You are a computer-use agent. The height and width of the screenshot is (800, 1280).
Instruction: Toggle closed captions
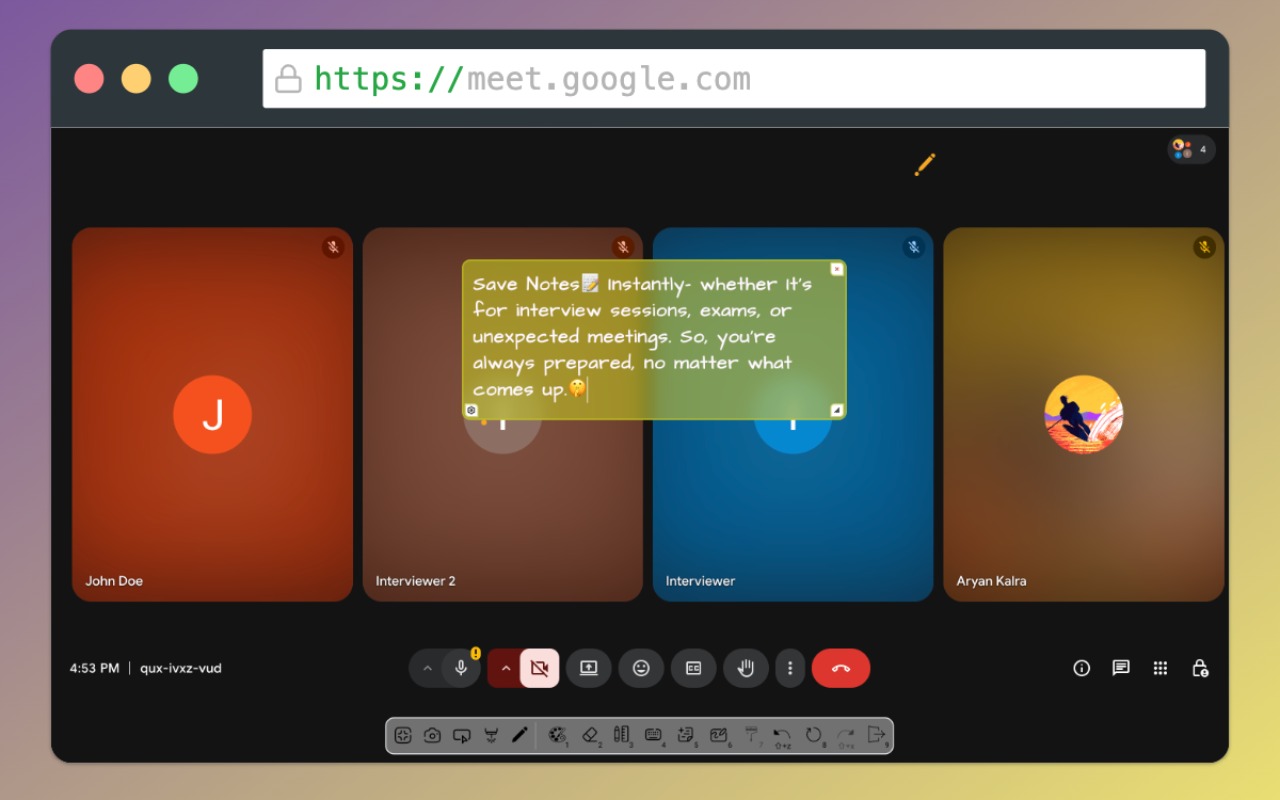pos(693,668)
